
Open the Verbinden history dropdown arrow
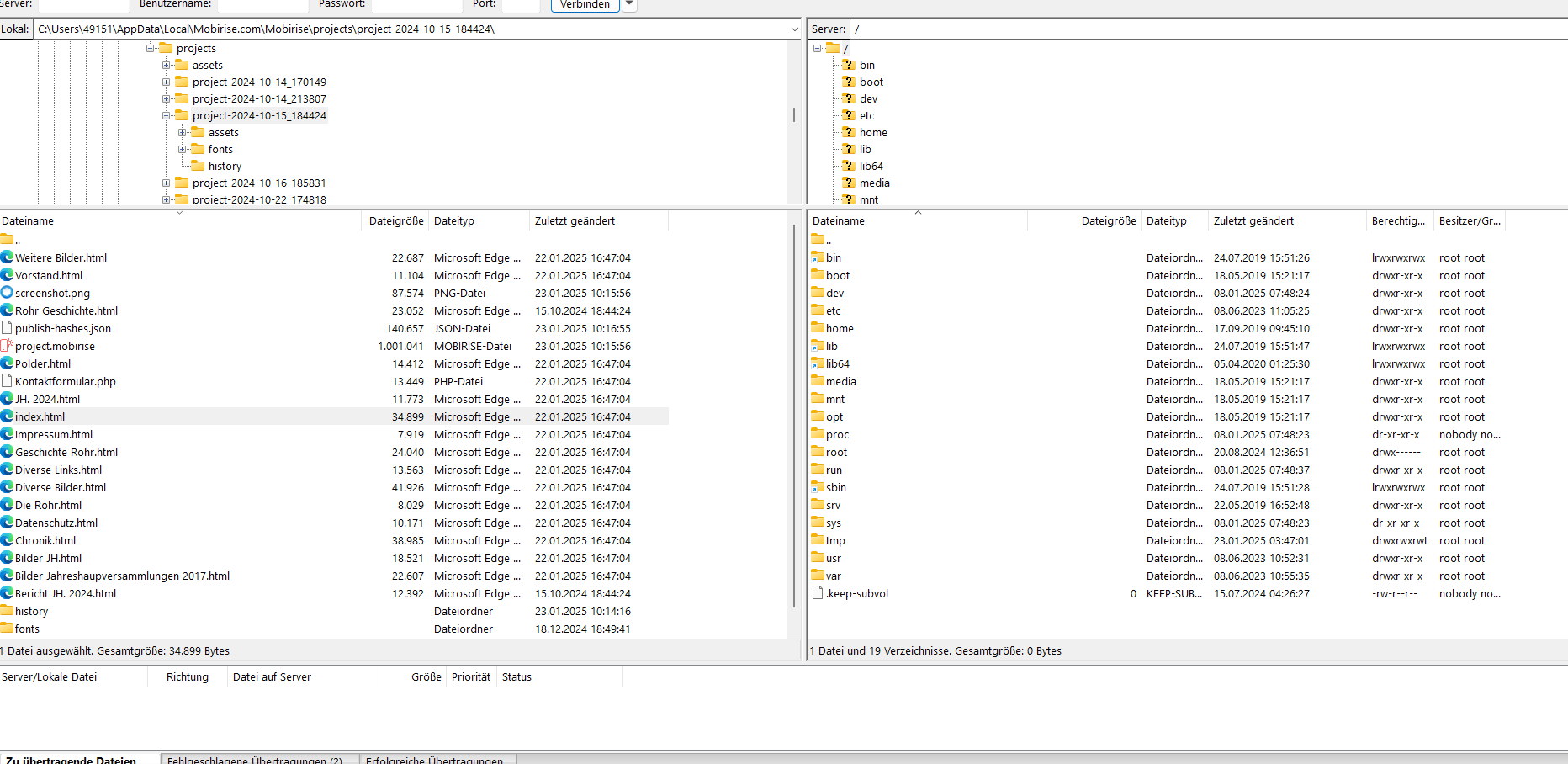click(x=629, y=5)
